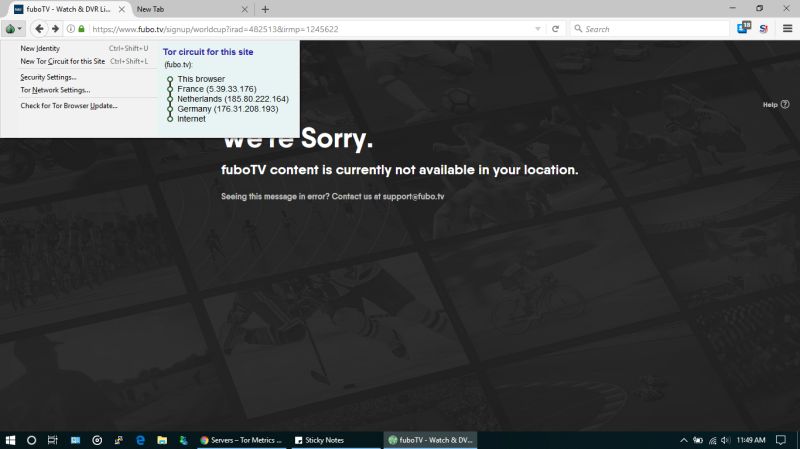
Task: Open the clock showing 11:49 AM
Action: (751, 440)
